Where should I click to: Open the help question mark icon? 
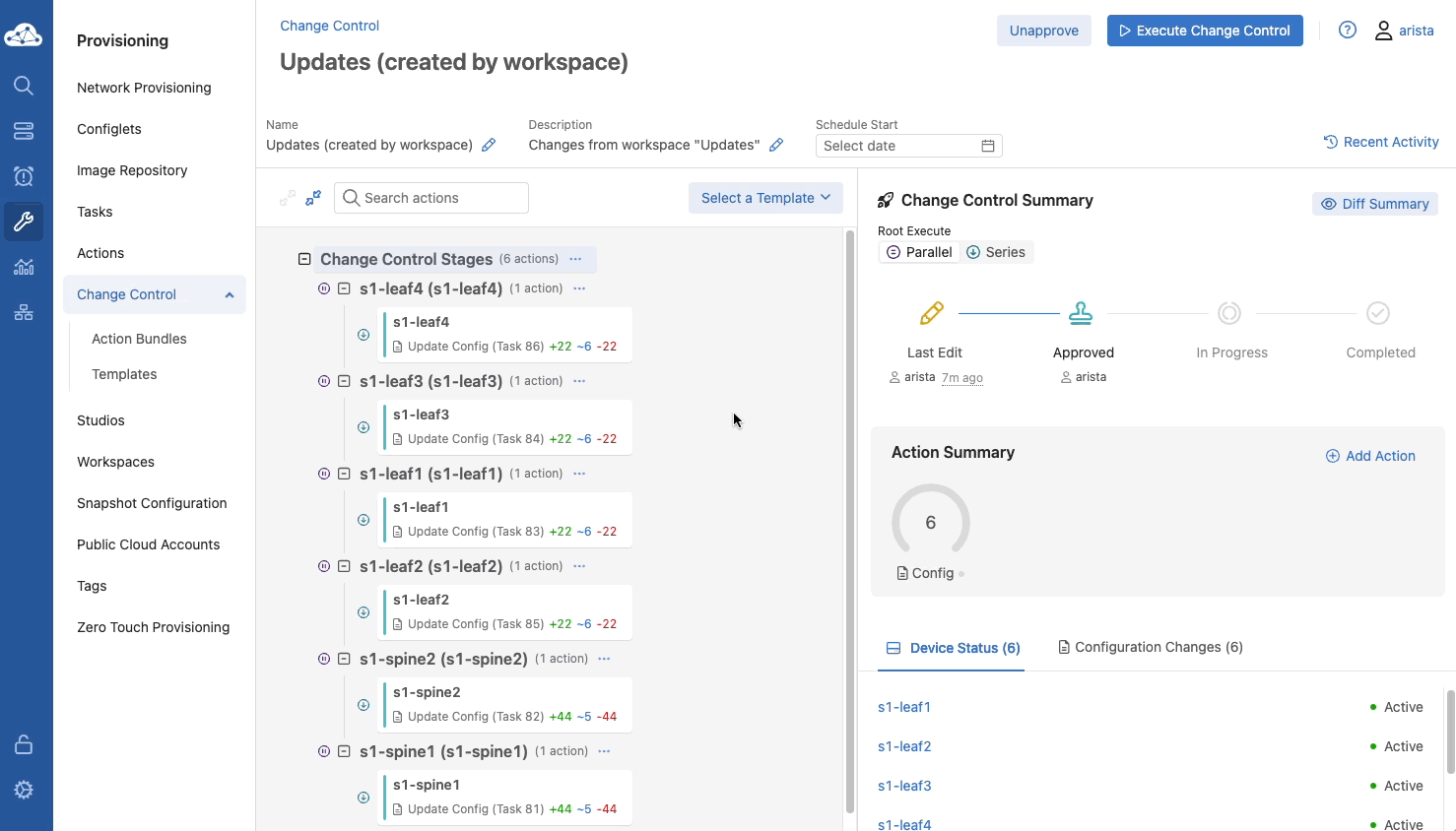pos(1348,31)
